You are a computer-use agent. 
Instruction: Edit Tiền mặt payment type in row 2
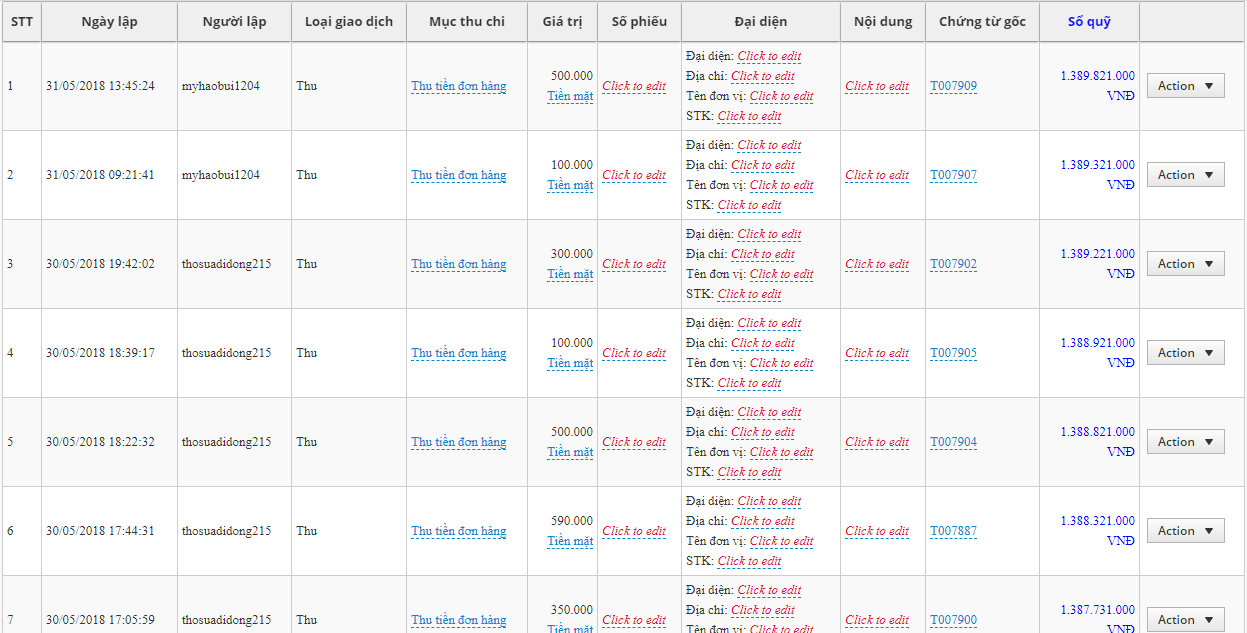(570, 185)
